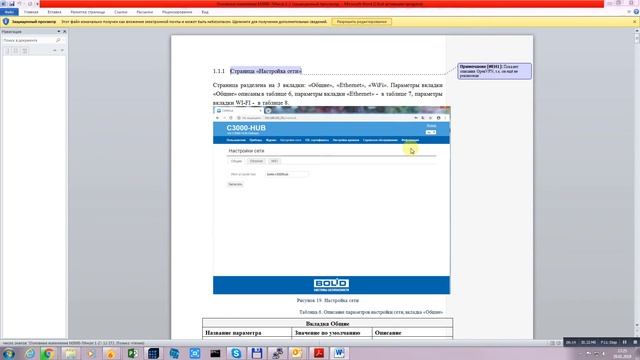This screenshot has width=640, height=360.
Task: Click the table header cell Вкладка Общие
Action: pyautogui.click(x=327, y=324)
